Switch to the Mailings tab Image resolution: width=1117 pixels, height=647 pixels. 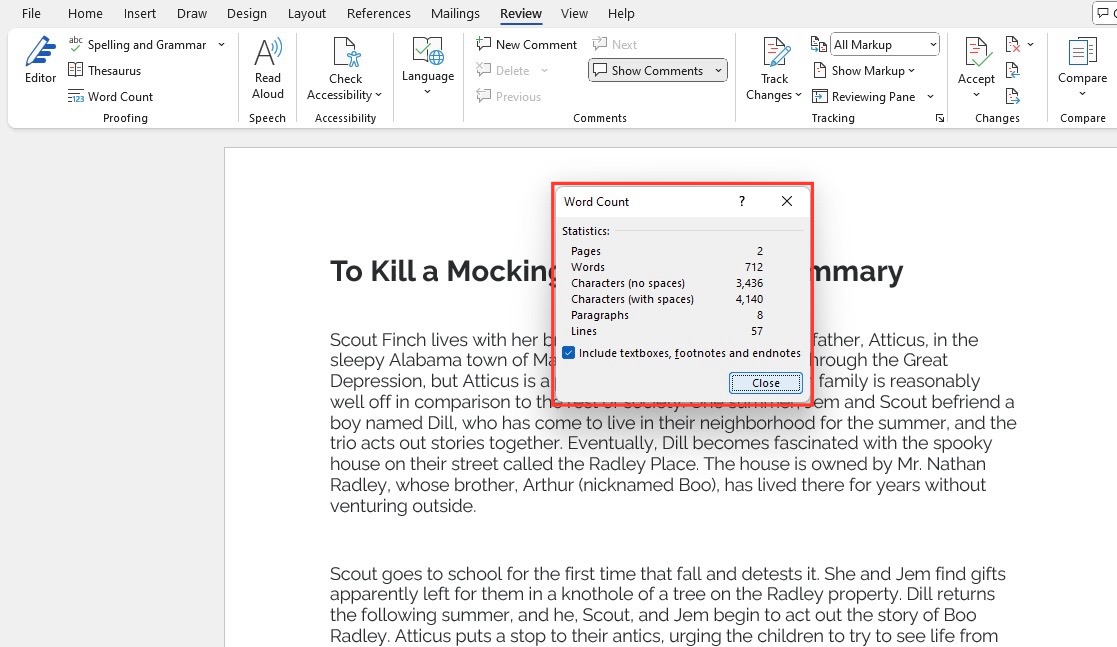coord(455,14)
